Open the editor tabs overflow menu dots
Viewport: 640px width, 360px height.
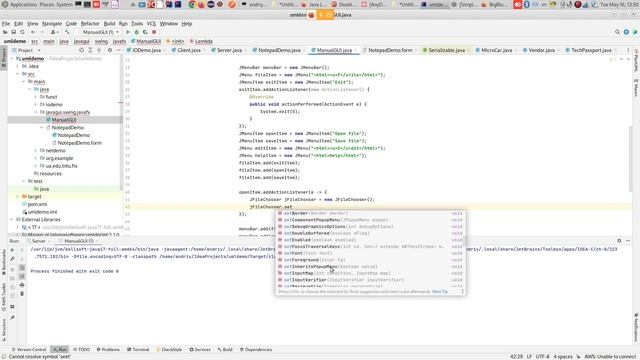point(628,50)
